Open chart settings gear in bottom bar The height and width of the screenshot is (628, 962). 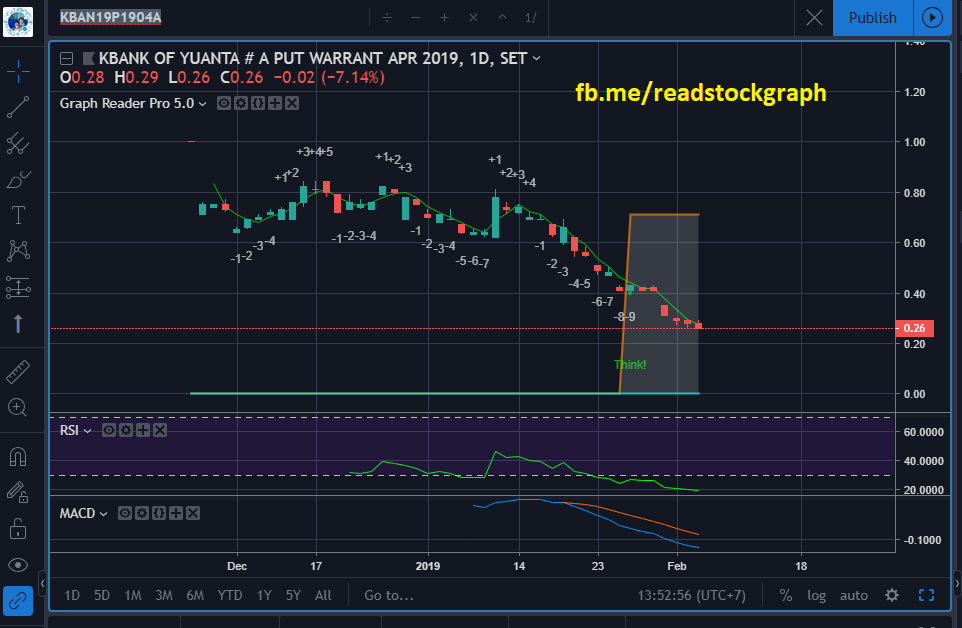tap(892, 595)
